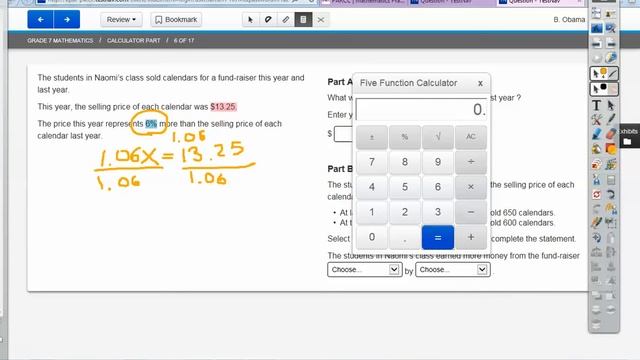Click the highlighted 6% text in the question
Image resolution: width=640 pixels, height=360 pixels.
(x=151, y=124)
